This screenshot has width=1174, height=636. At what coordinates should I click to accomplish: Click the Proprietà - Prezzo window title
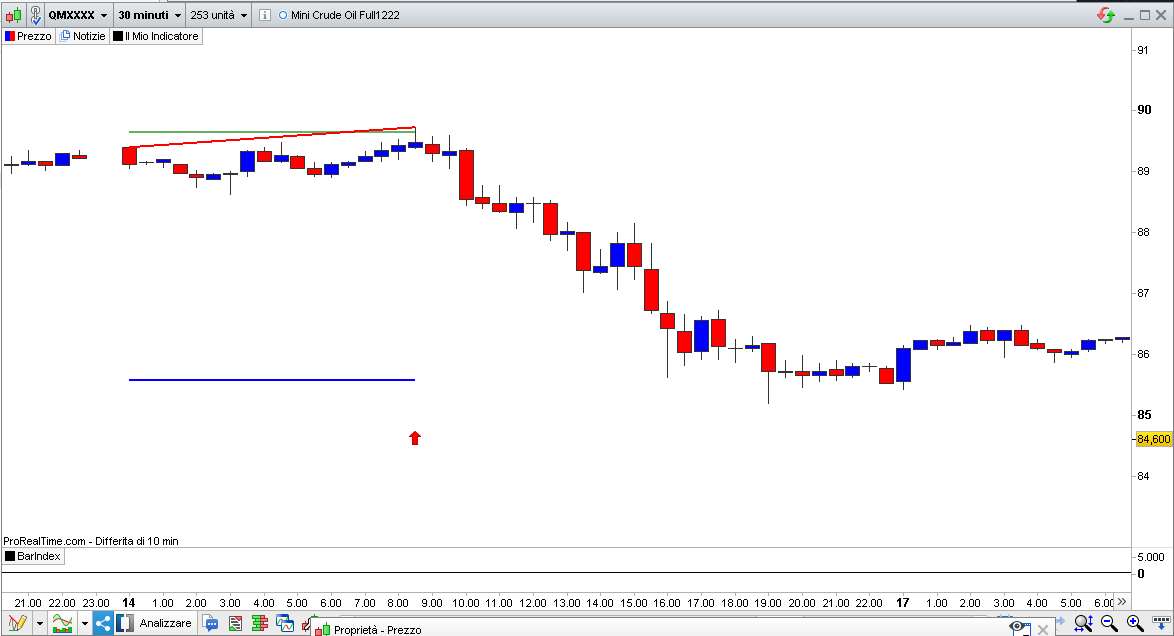pos(377,630)
